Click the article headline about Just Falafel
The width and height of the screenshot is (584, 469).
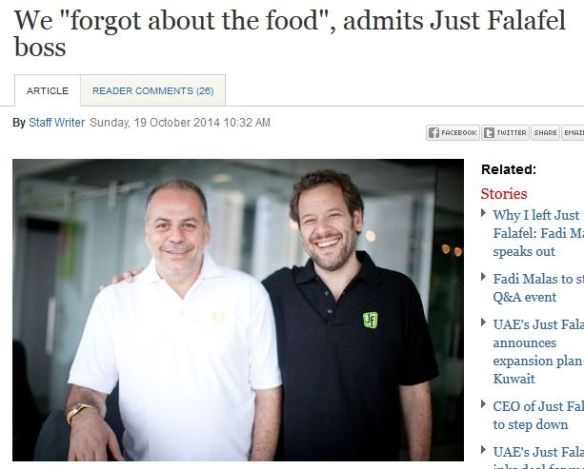pyautogui.click(x=290, y=34)
